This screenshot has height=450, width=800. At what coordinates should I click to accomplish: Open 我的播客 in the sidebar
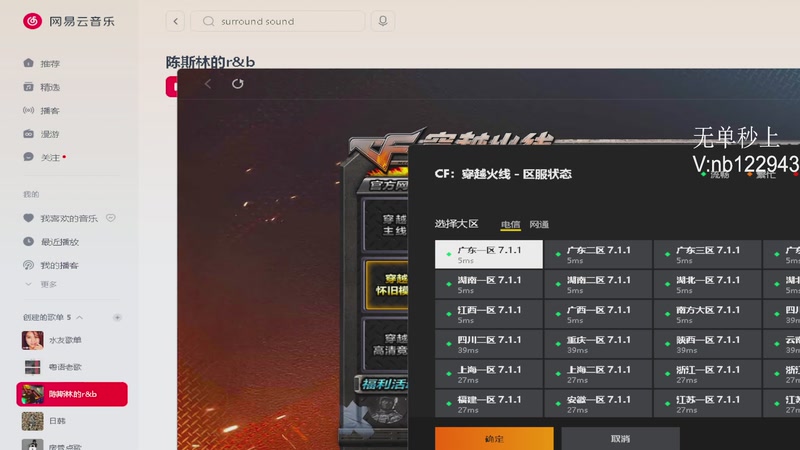51,265
